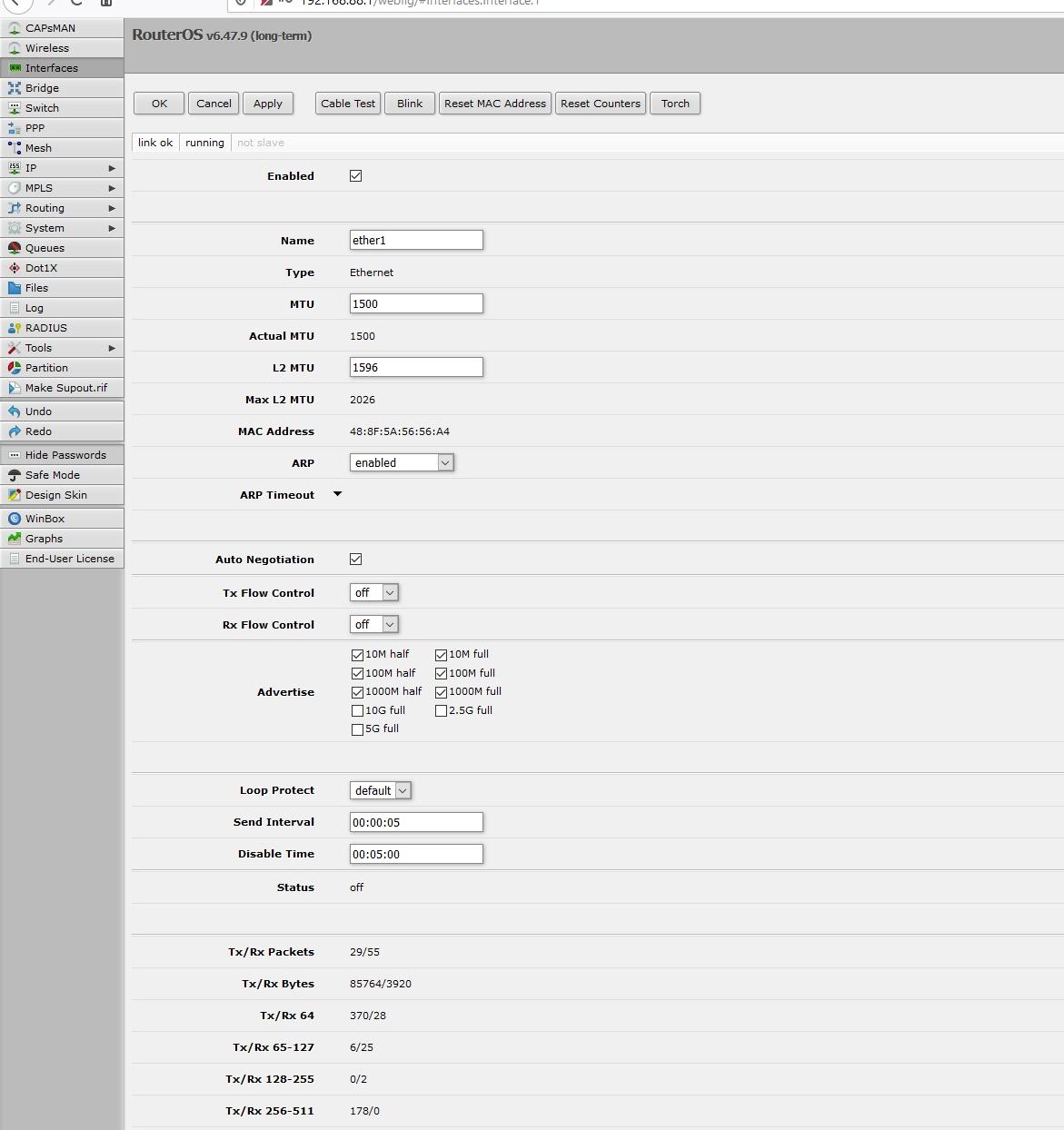Toggle the Enabled checkbox
Viewport: 1064px width, 1130px height.
pos(356,176)
